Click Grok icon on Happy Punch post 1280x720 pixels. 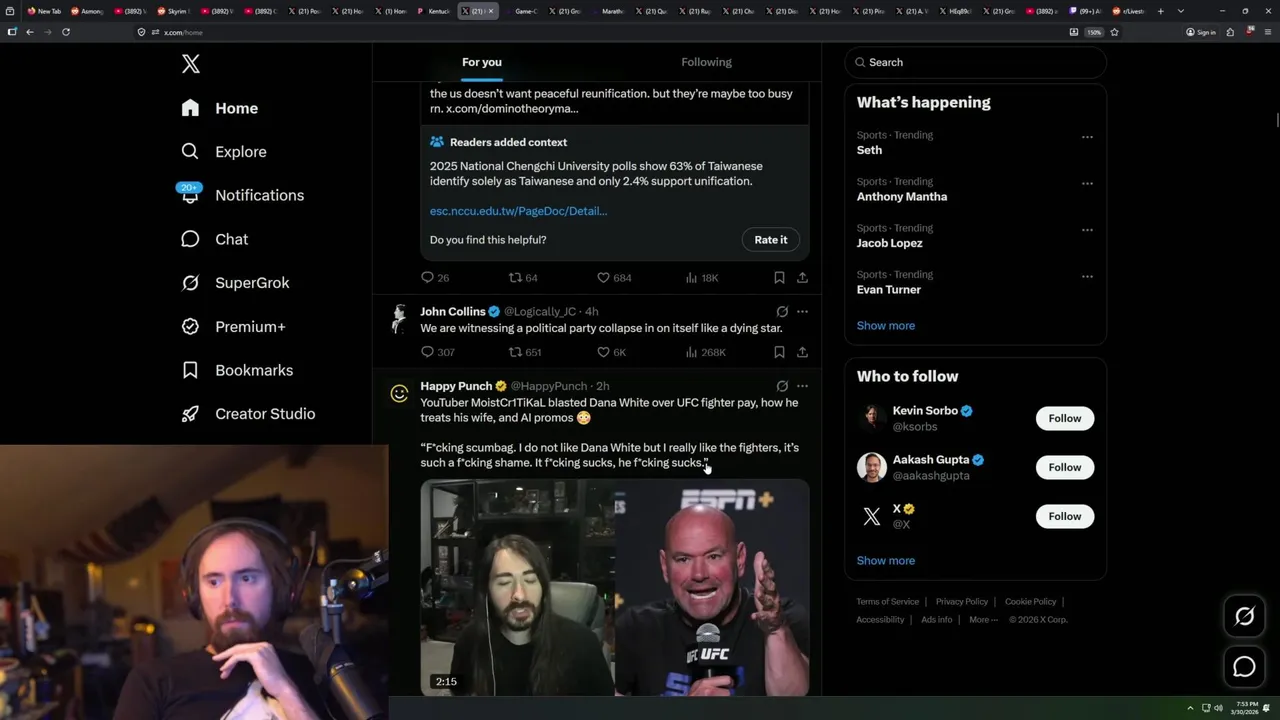point(782,386)
